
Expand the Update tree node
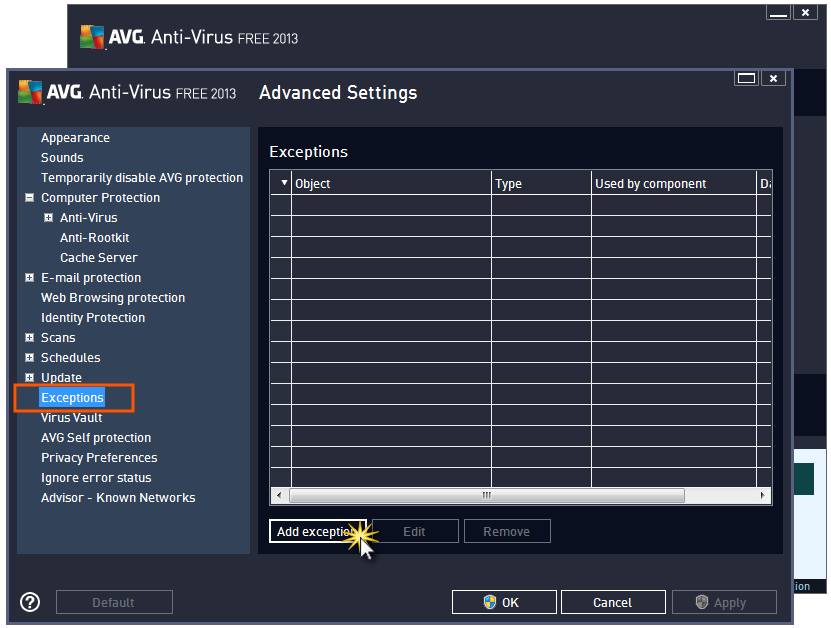[x=30, y=378]
